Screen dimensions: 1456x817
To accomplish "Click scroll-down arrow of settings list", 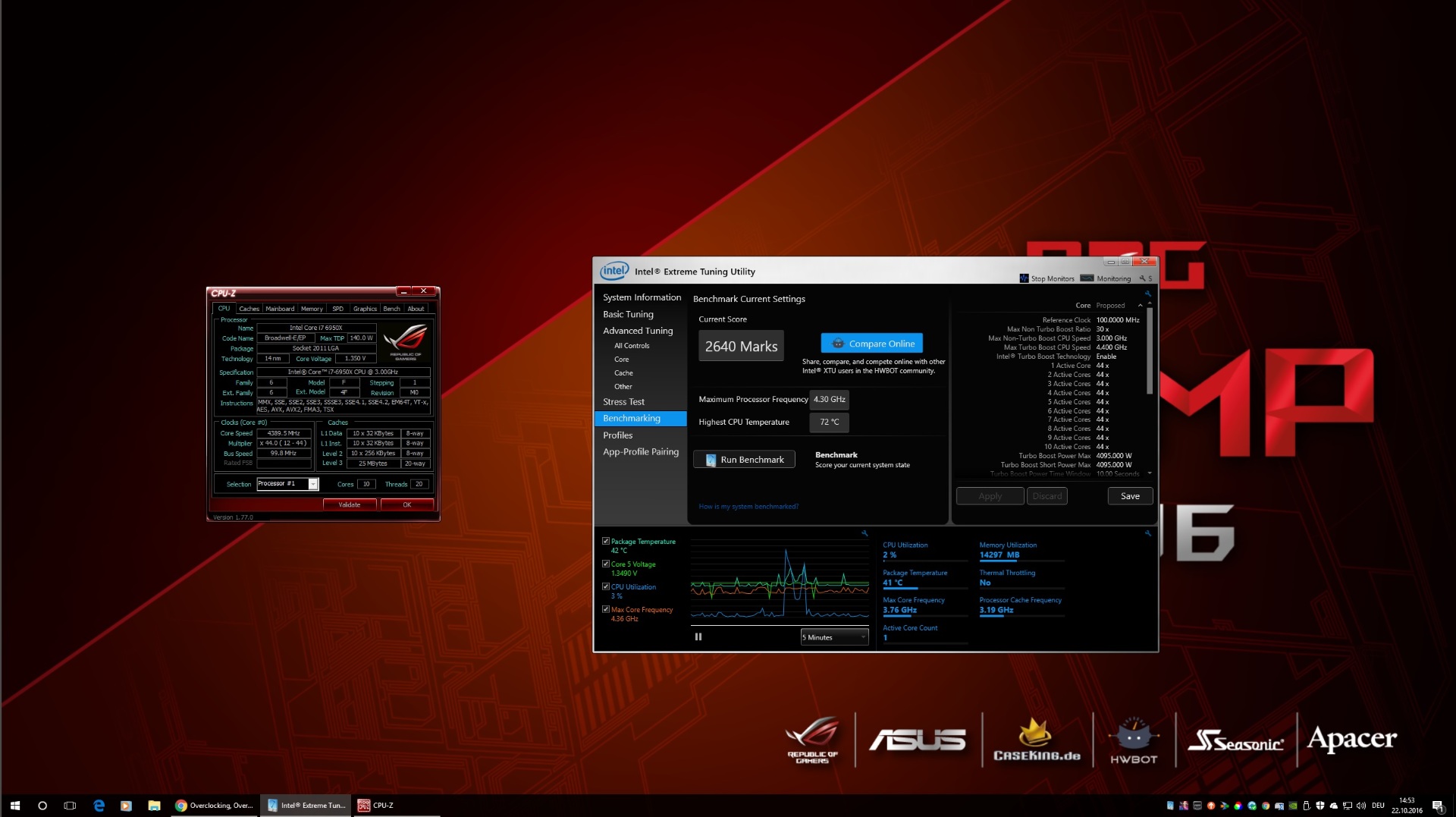I will tap(1150, 473).
